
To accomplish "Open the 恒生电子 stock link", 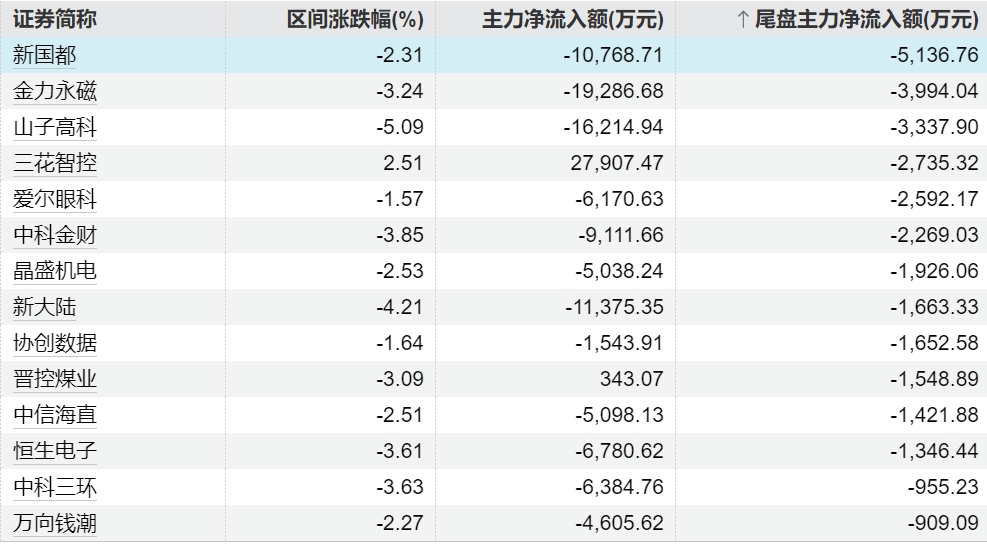I will [x=55, y=451].
